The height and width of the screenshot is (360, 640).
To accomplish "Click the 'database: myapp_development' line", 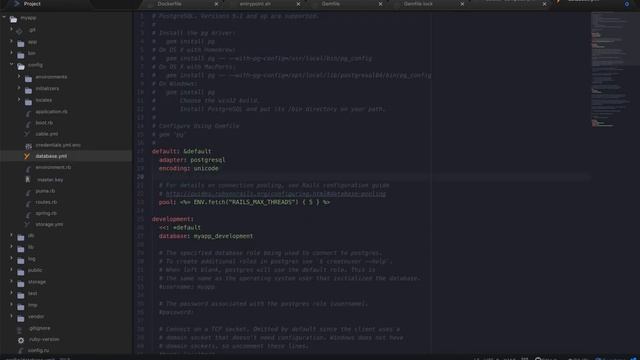I will (206, 236).
